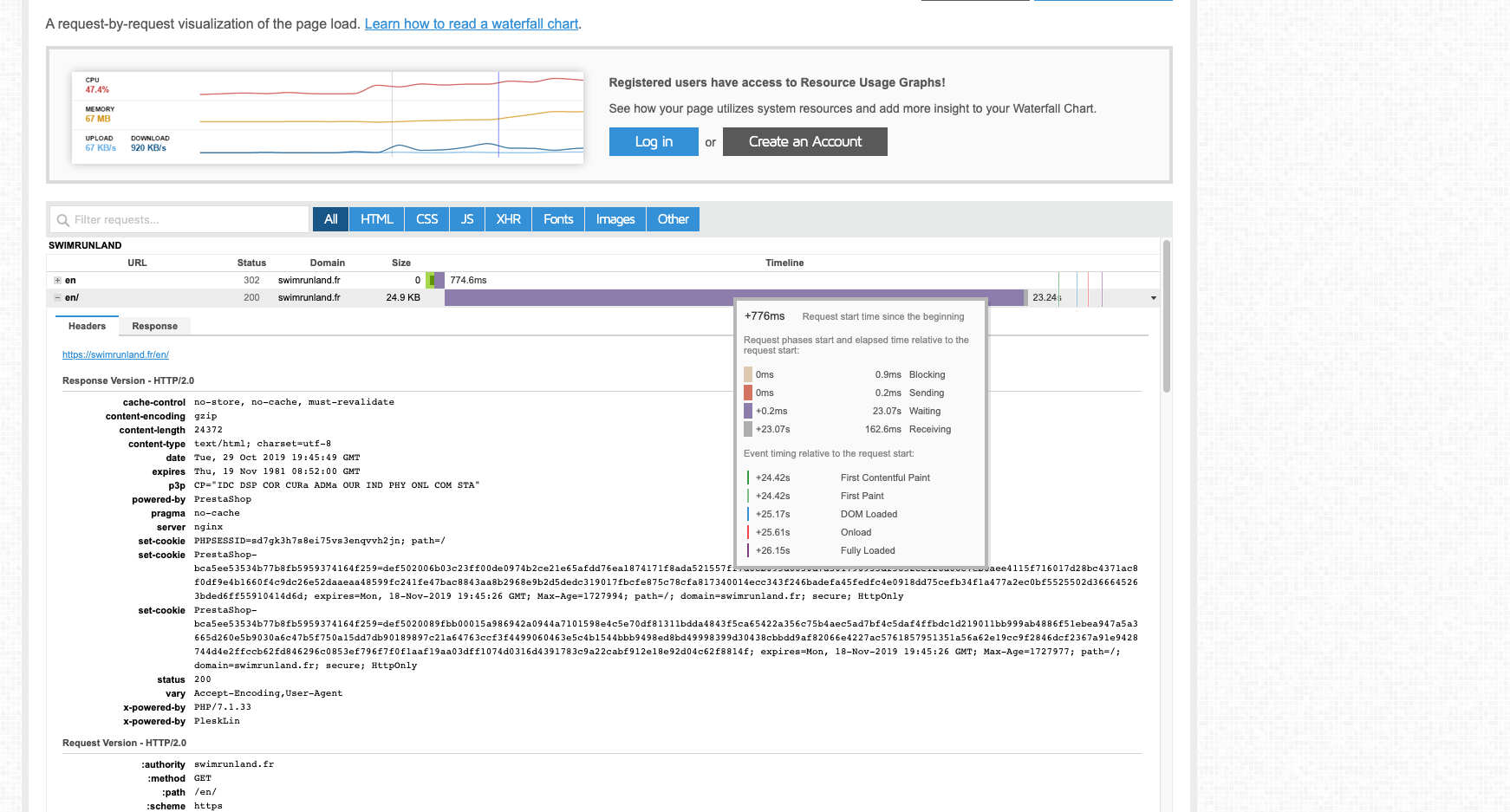Click the 'Fully Loaded' tooltip entry

click(x=868, y=550)
